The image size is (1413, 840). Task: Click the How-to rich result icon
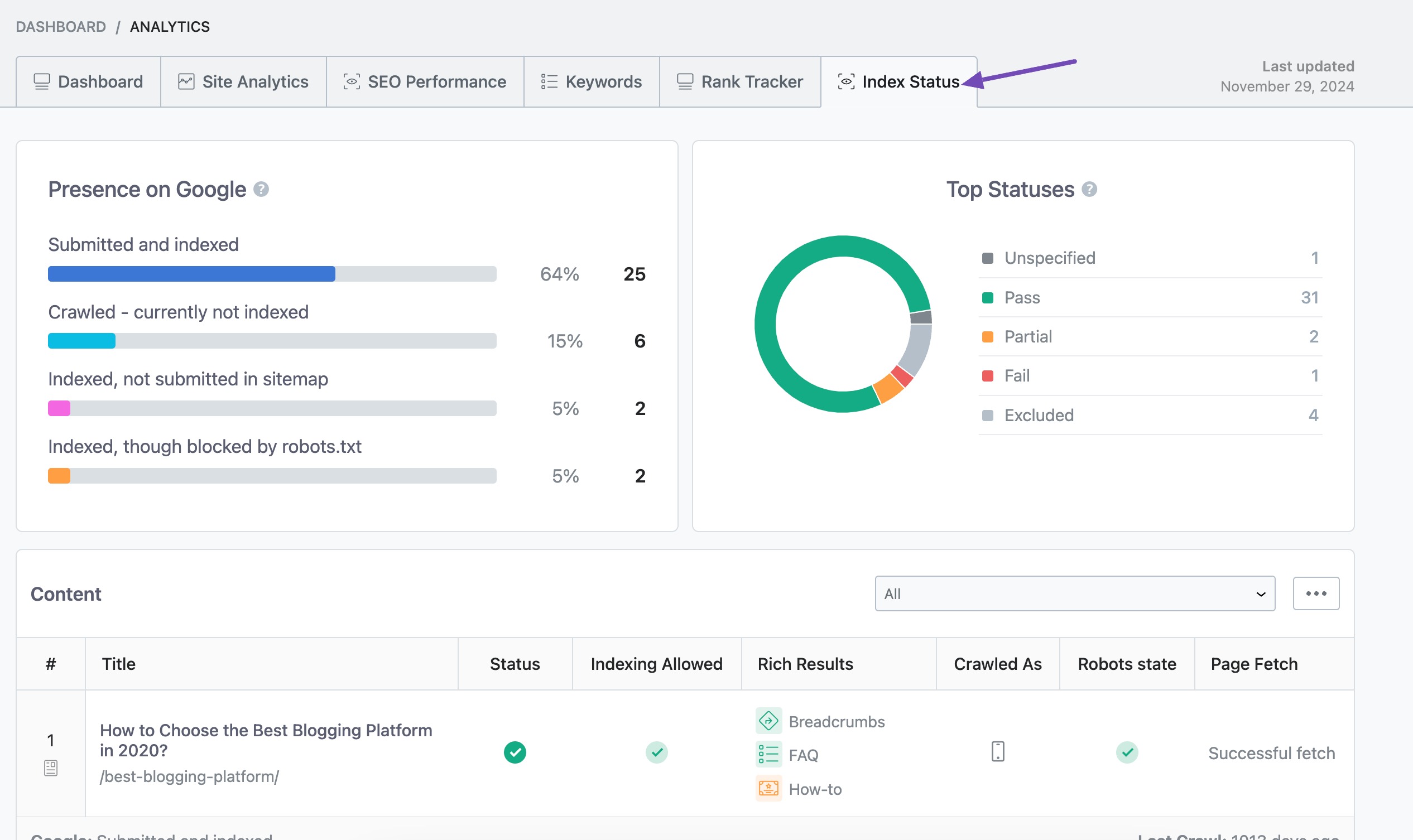click(768, 789)
